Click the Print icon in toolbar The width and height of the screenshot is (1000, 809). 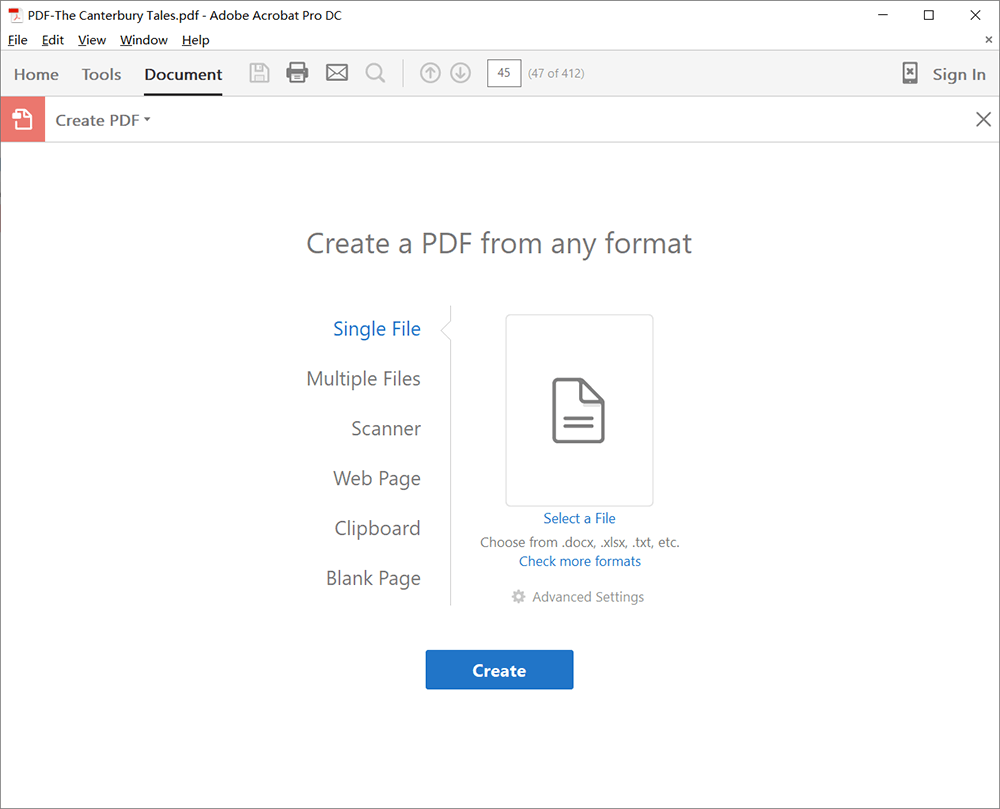click(x=297, y=73)
